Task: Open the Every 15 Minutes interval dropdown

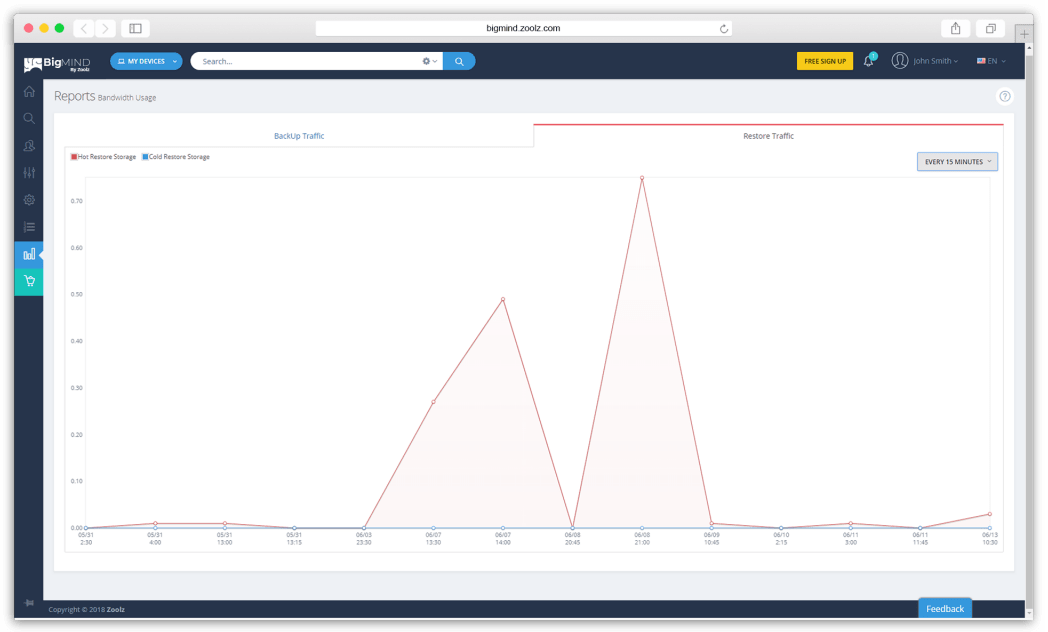Action: (957, 161)
